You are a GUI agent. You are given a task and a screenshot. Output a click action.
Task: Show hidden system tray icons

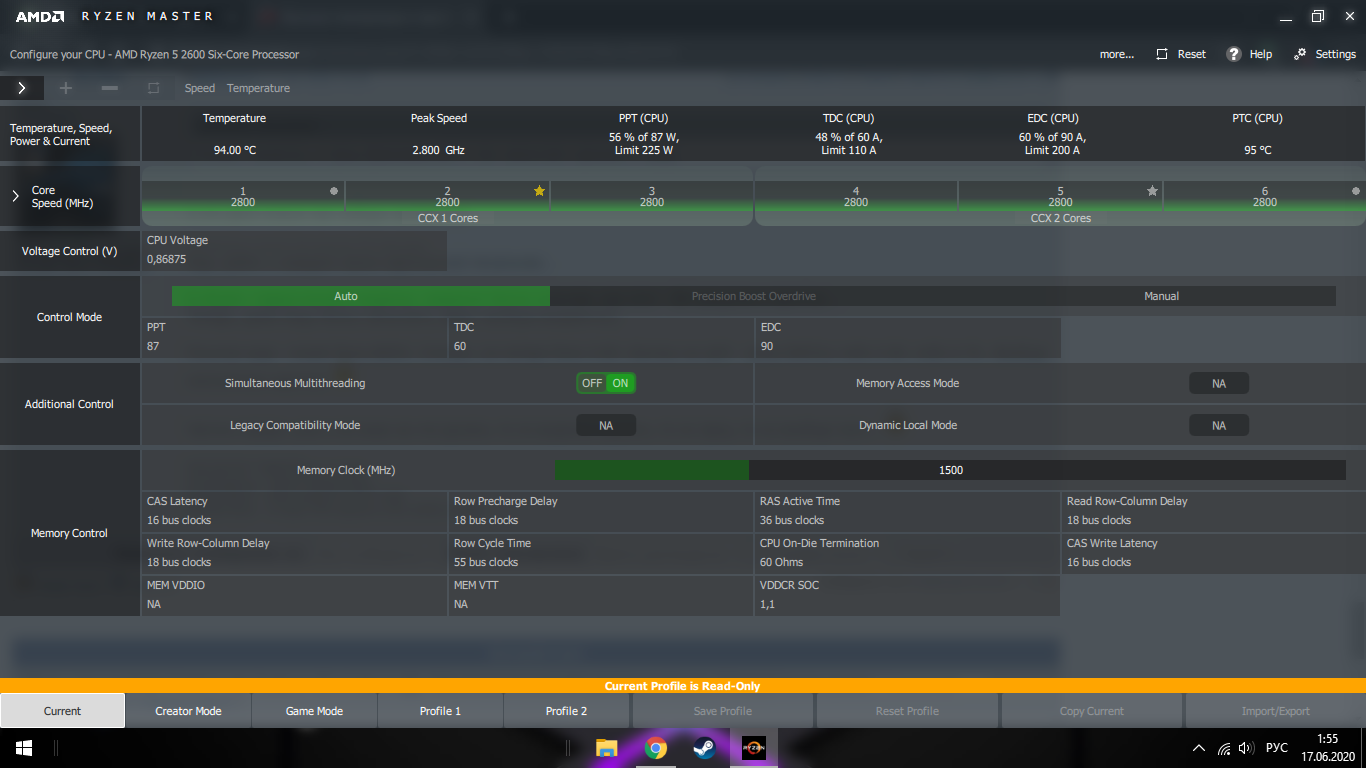tap(1199, 748)
